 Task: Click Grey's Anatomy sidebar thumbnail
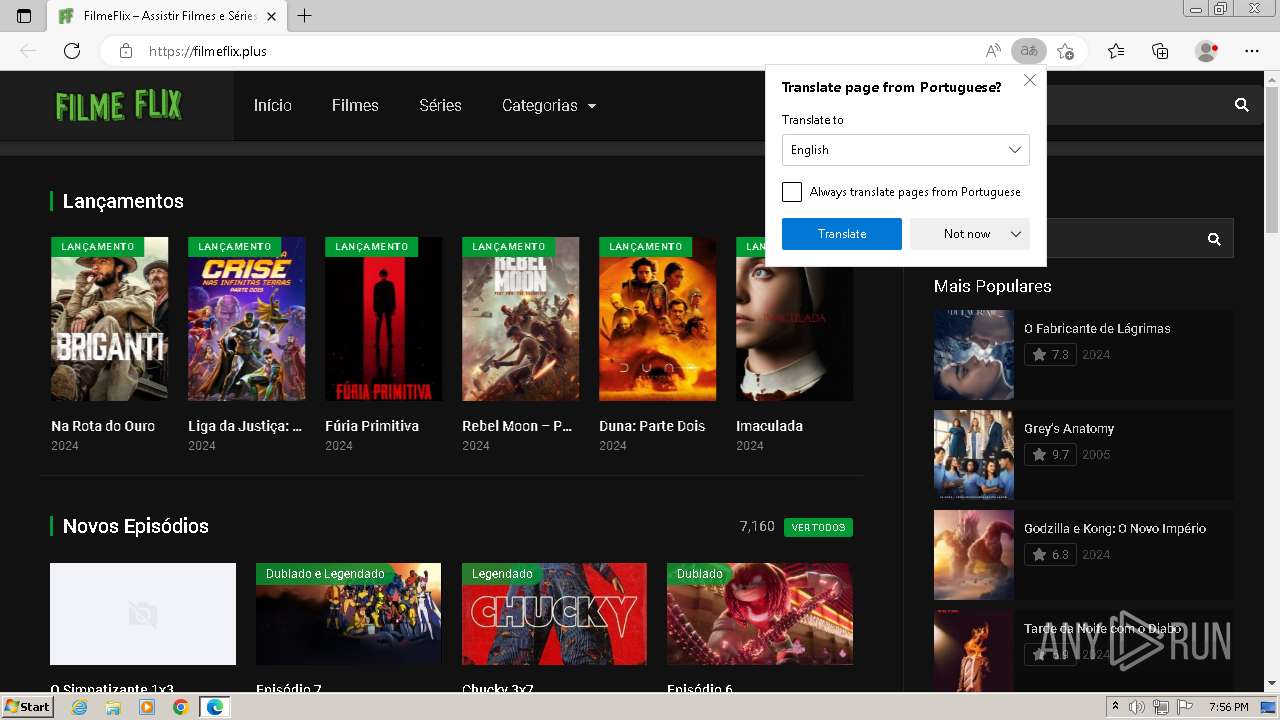pos(974,455)
